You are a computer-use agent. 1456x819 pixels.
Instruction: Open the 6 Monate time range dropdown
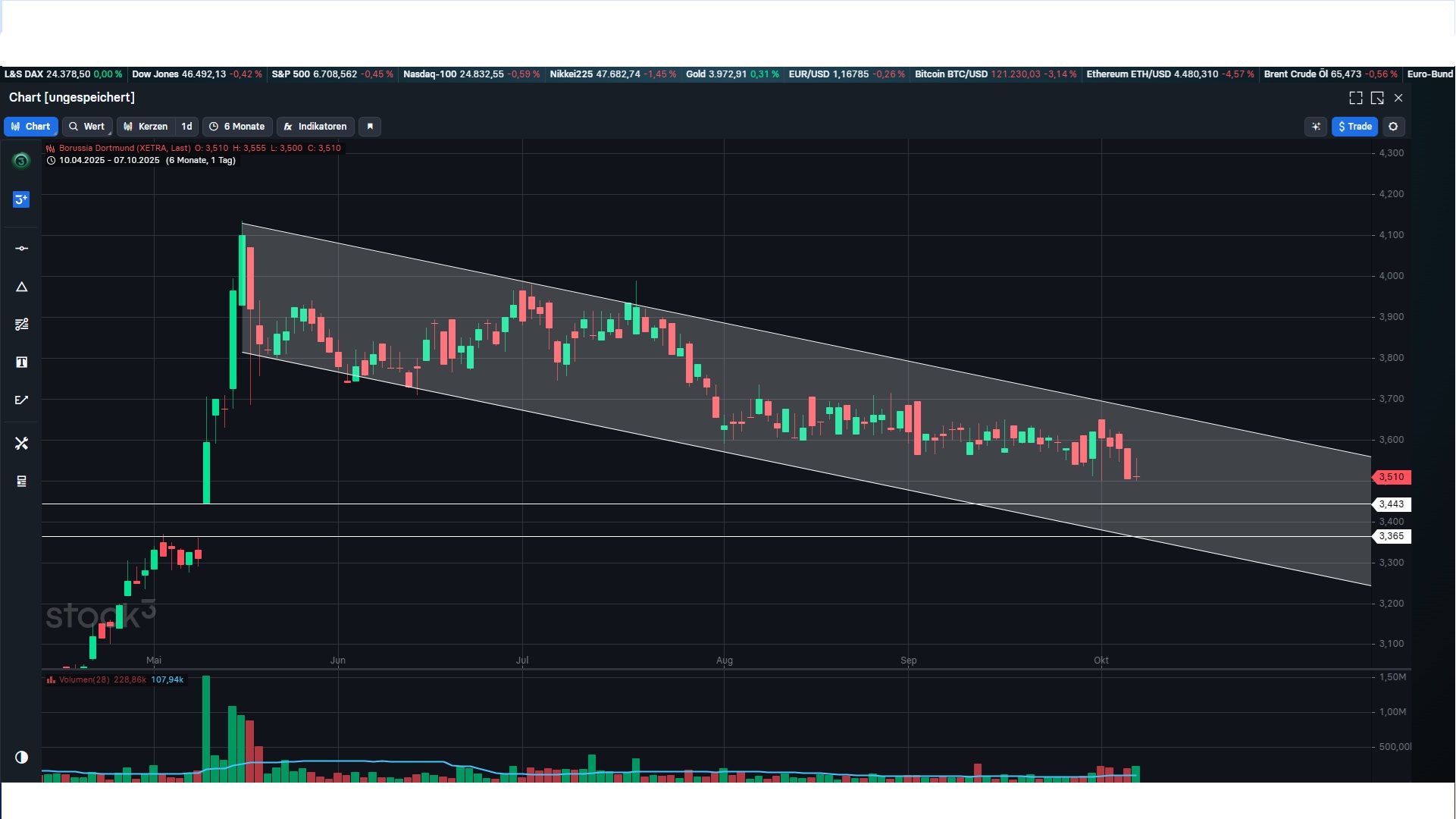tap(238, 127)
